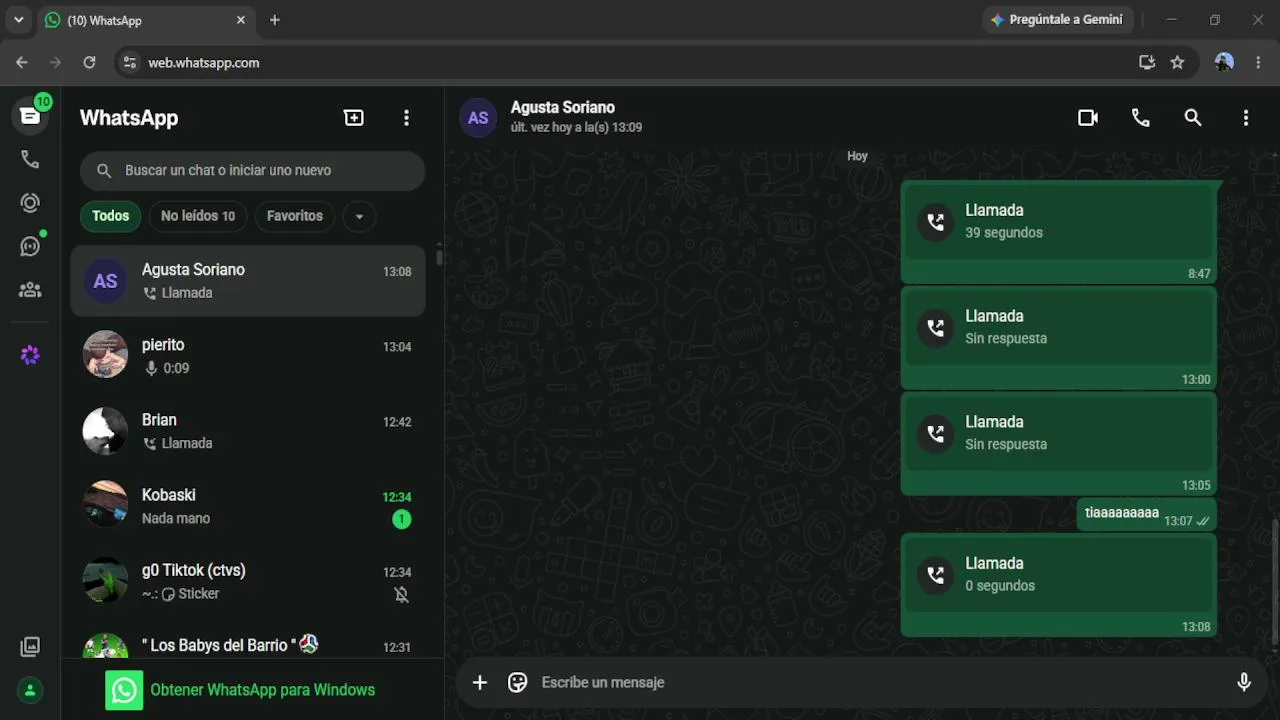This screenshot has height=720, width=1280.
Task: Open the Status updates sidebar icon
Action: (30, 203)
